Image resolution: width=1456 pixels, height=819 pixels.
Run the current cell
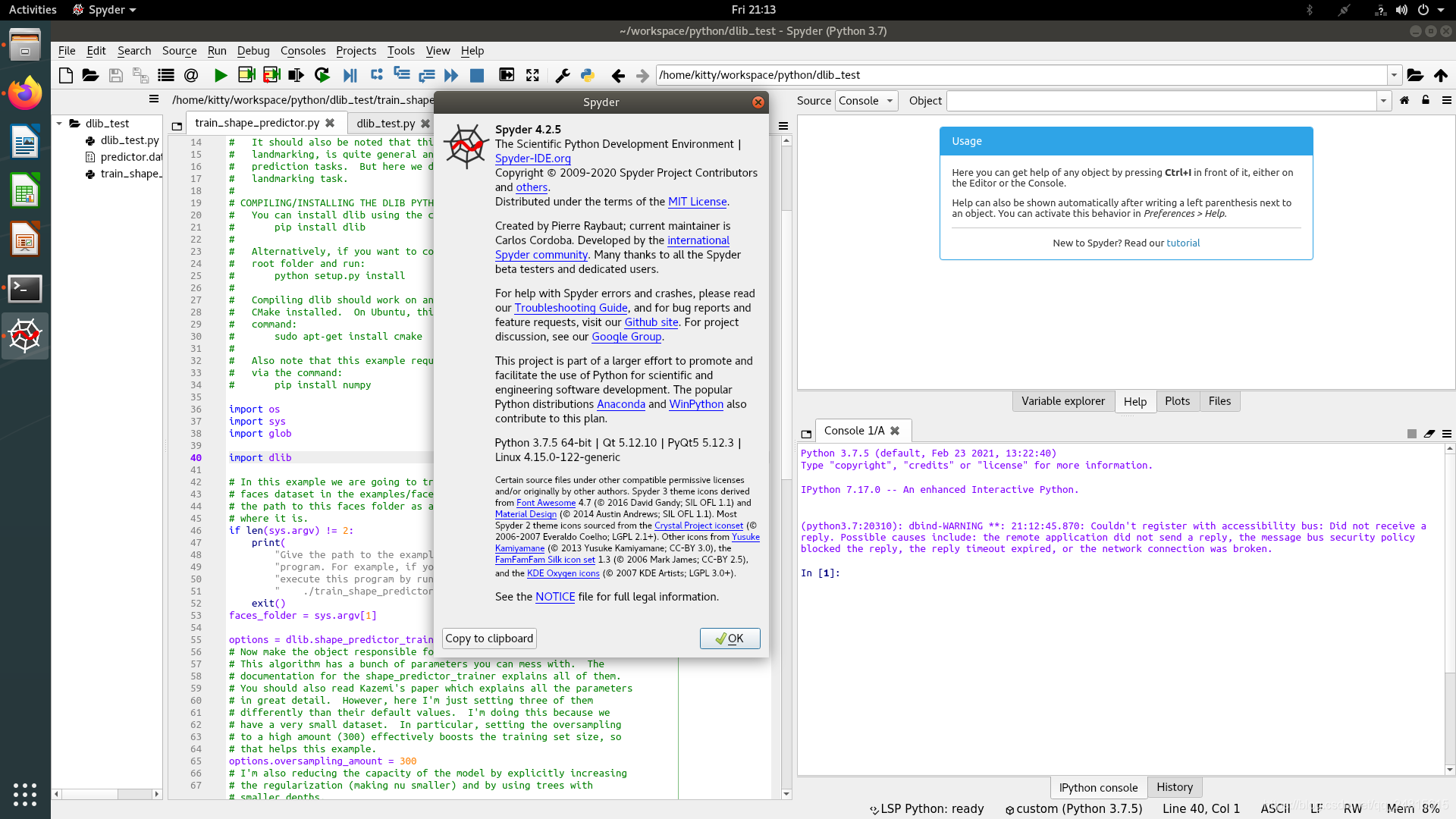[x=246, y=75]
